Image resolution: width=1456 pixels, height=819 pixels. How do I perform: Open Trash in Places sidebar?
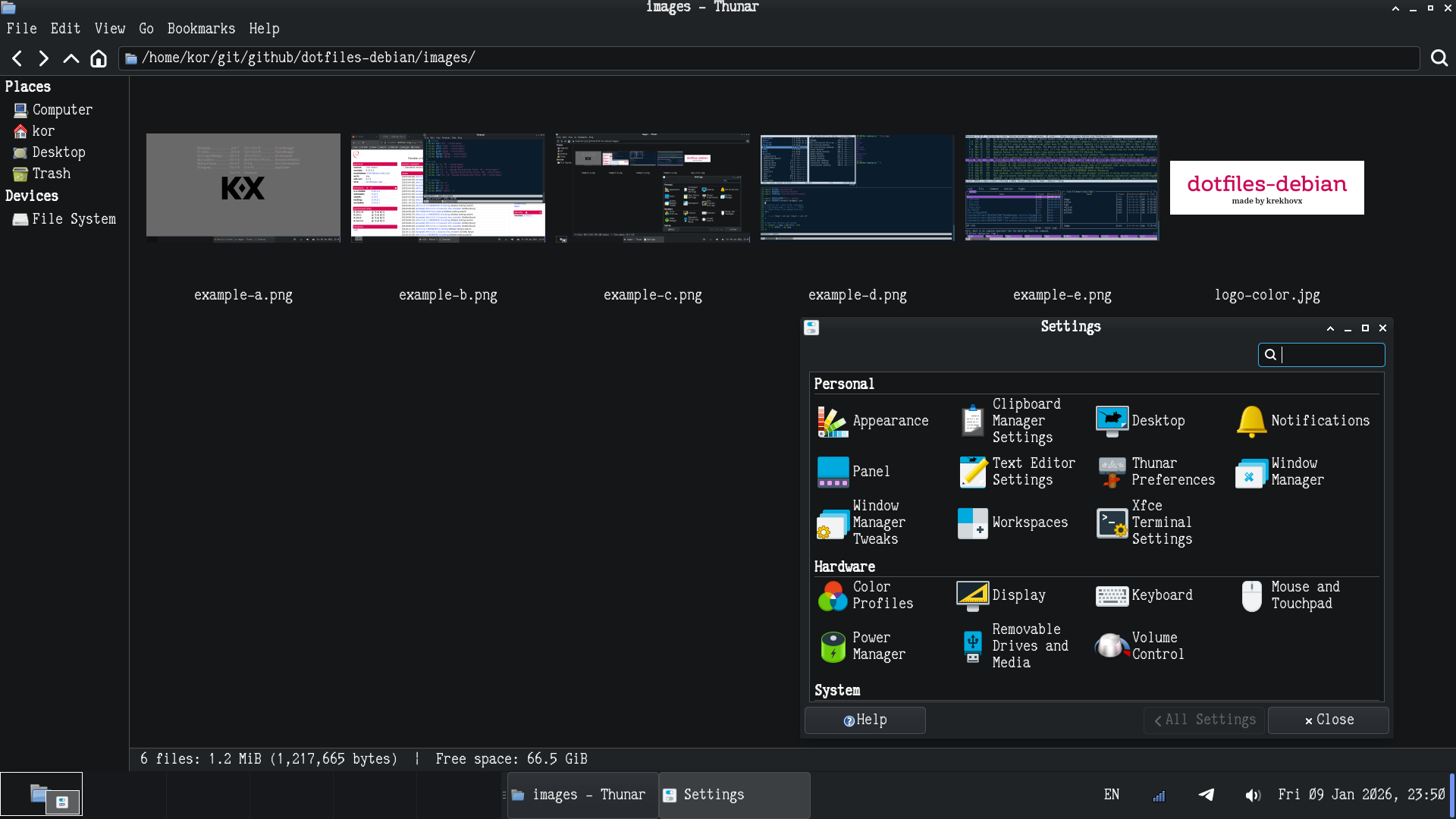point(51,174)
